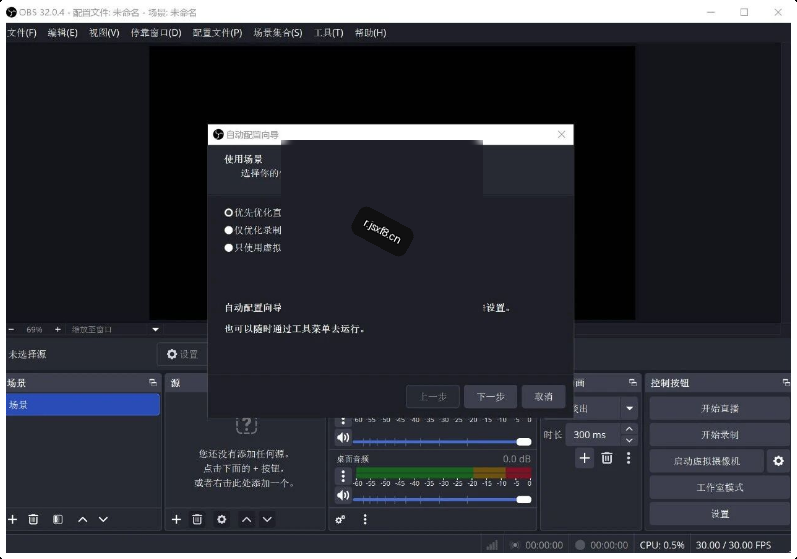Expand the preview zoom scaling dropdown

[x=156, y=329]
